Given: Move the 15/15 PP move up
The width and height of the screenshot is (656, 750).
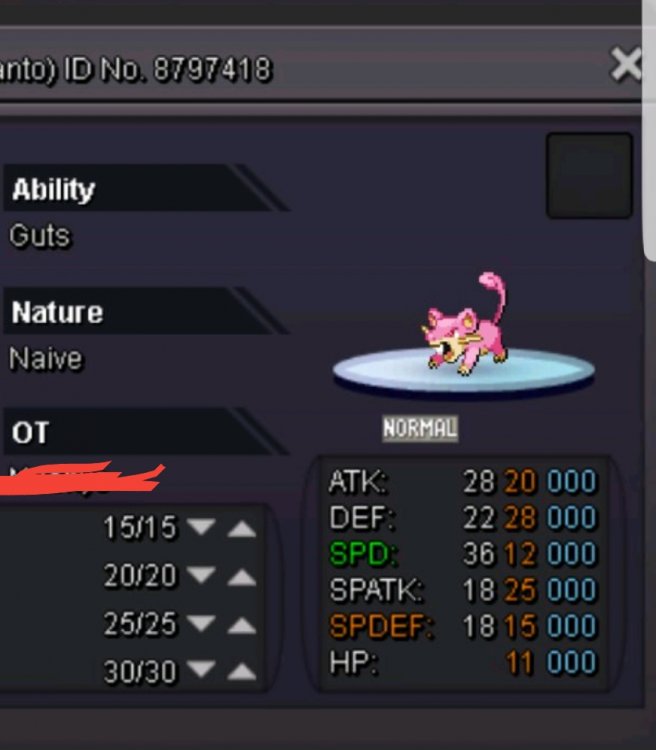Looking at the screenshot, I should coord(242,529).
